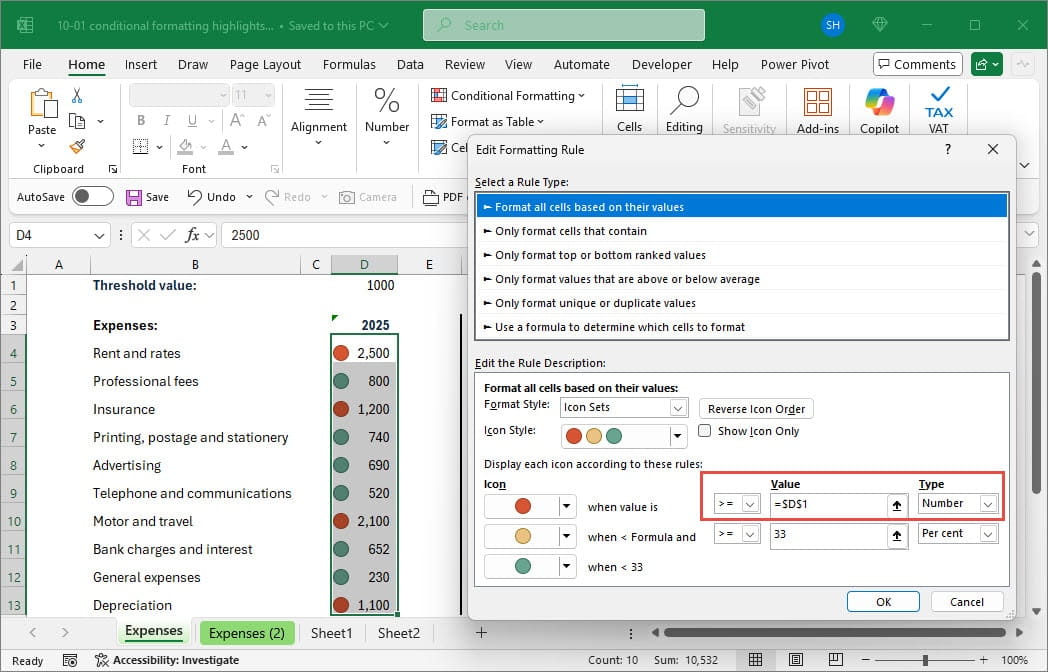Viewport: 1048px width, 672px height.
Task: Click OK to apply the rule
Action: (883, 601)
